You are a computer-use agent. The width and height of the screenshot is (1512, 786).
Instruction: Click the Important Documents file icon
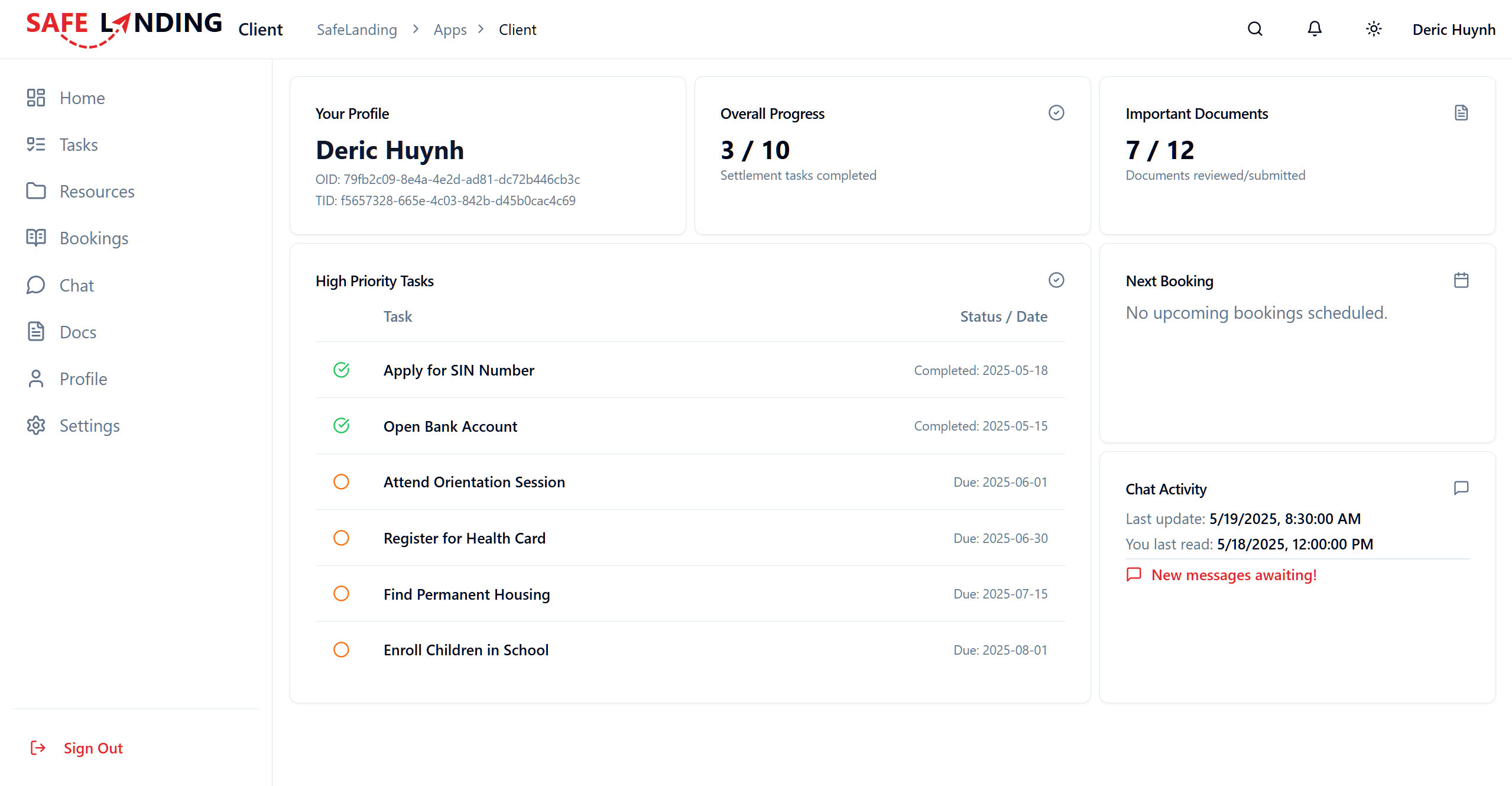pos(1461,112)
